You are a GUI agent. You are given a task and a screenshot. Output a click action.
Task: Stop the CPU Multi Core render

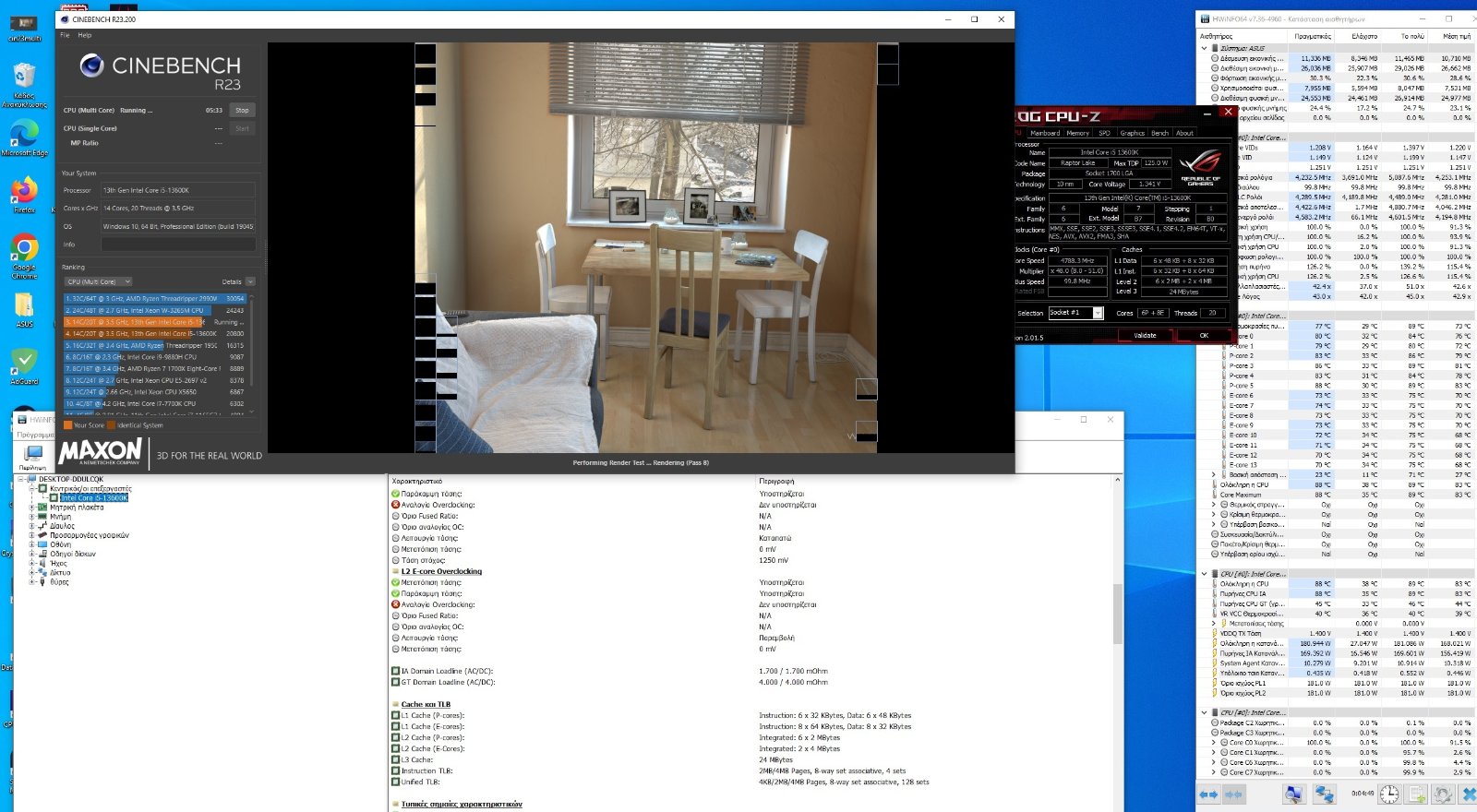242,110
